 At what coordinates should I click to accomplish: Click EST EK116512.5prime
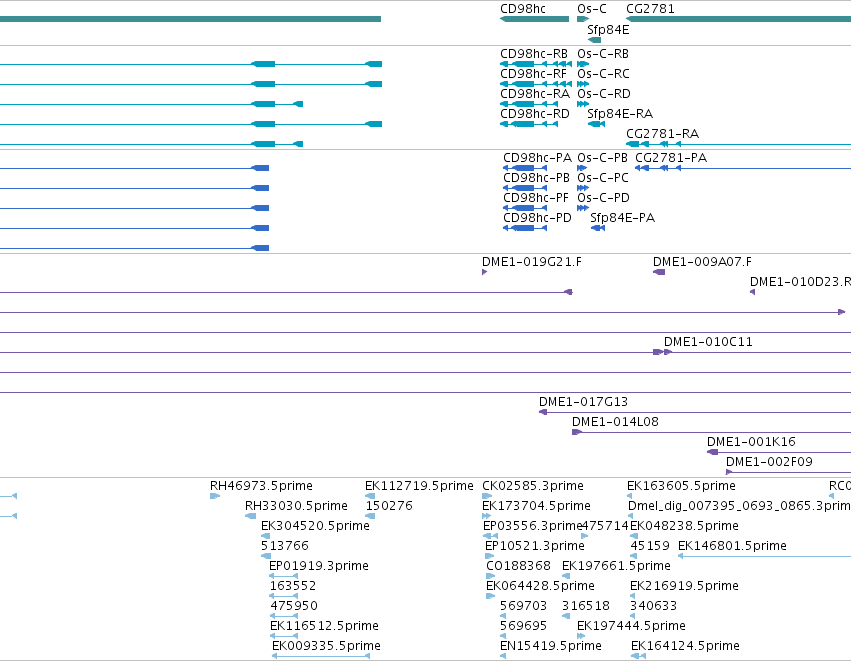tap(324, 627)
